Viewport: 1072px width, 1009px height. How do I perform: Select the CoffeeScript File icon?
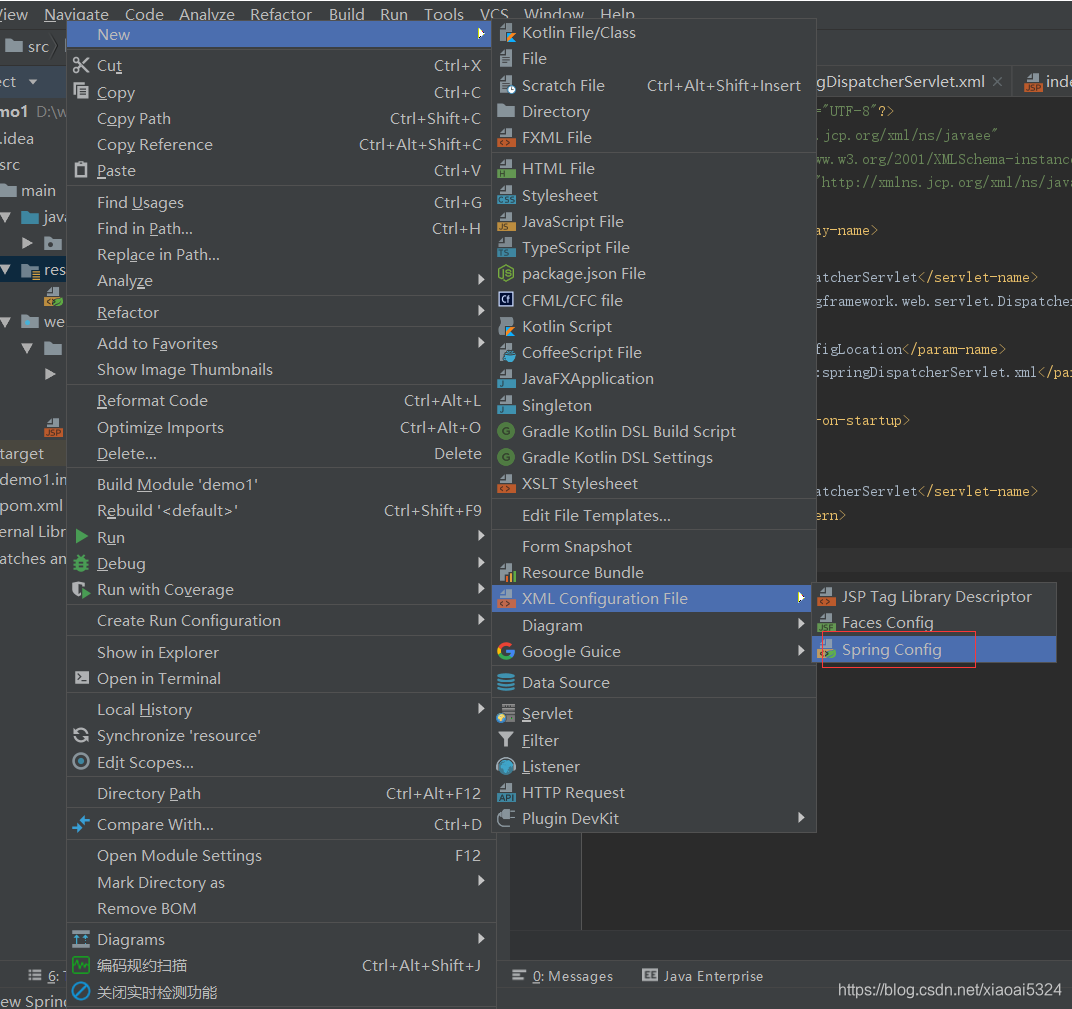pyautogui.click(x=507, y=353)
